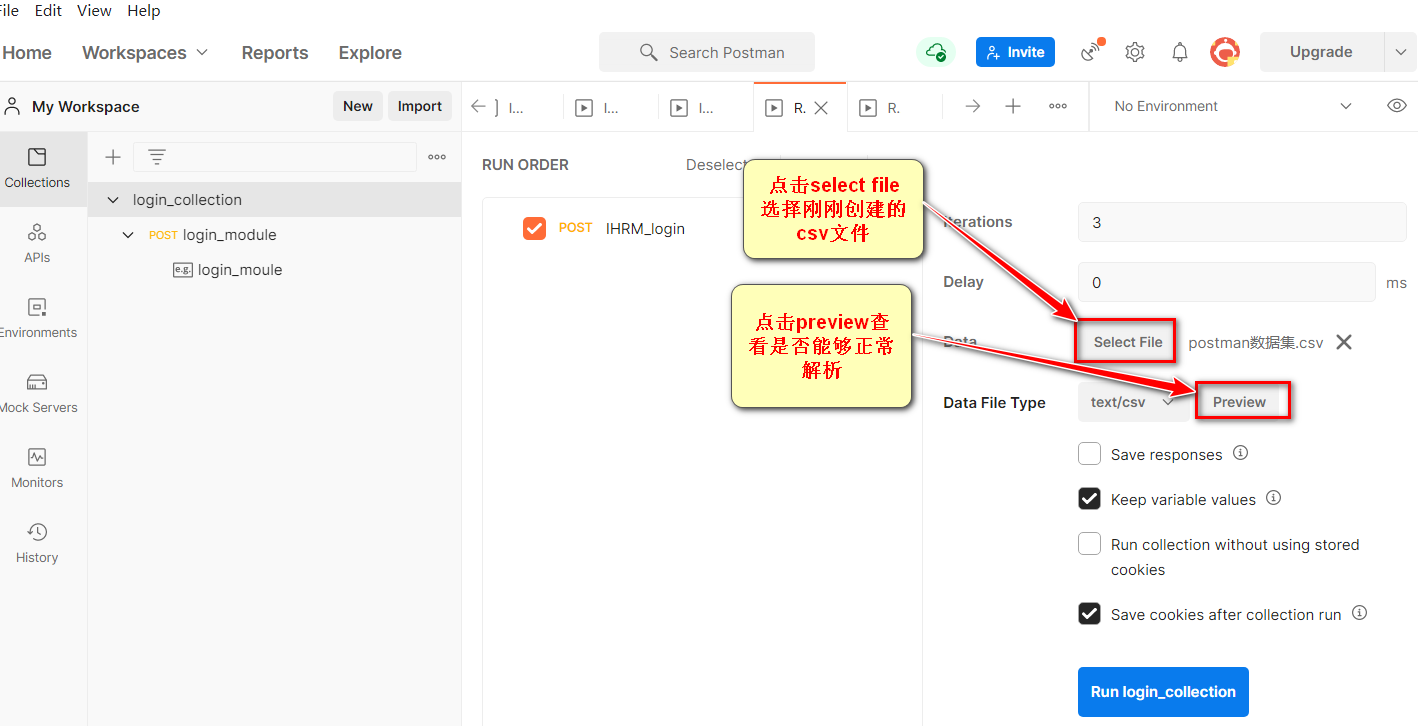Open the Mock Servers sidebar panel
The height and width of the screenshot is (726, 1418).
[x=37, y=393]
